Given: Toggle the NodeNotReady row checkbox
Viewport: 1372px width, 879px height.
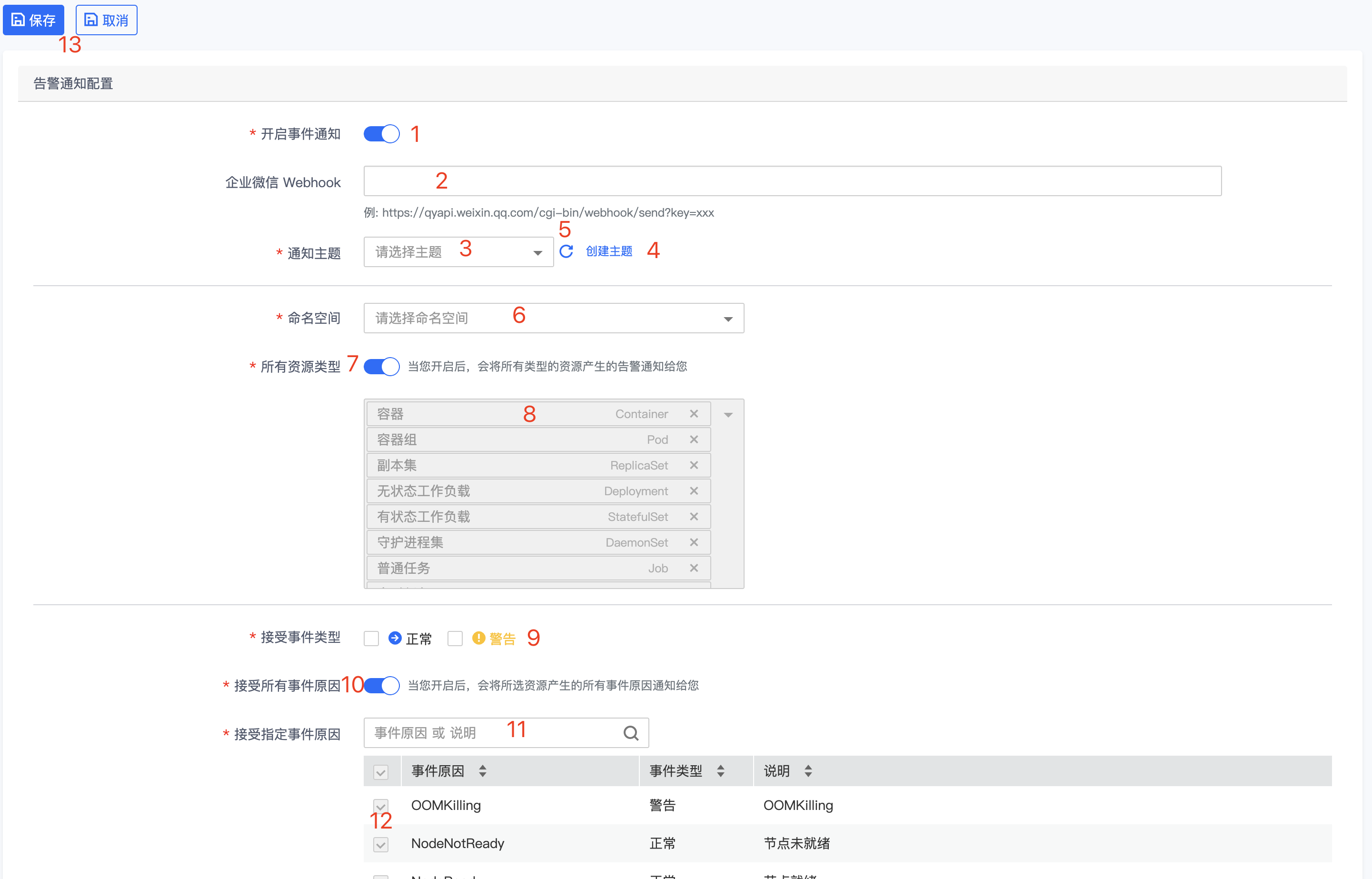Looking at the screenshot, I should 381,844.
